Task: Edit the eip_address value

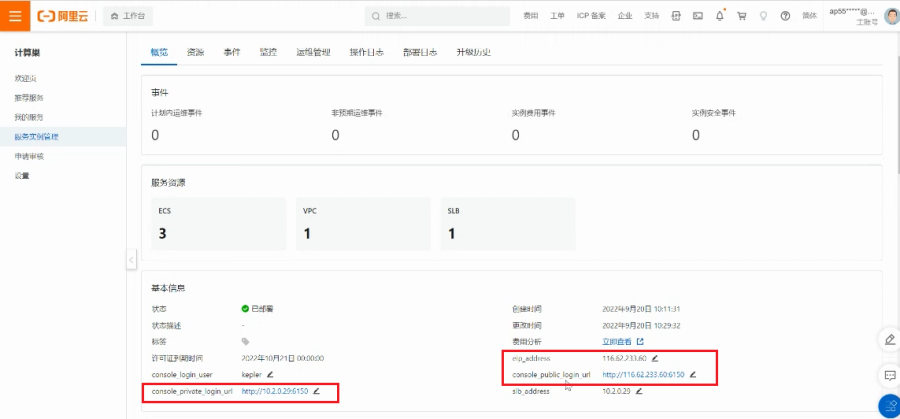Action: point(655,358)
